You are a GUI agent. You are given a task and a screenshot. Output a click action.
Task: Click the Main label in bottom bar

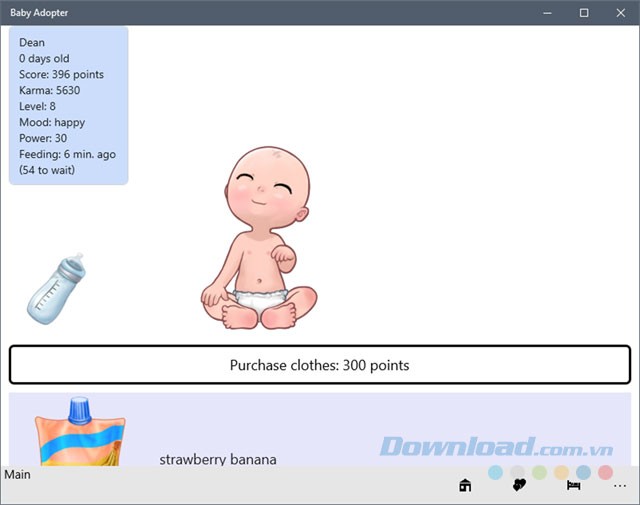(17, 475)
